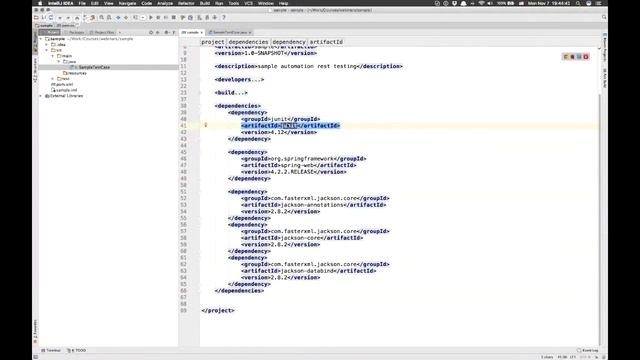
Task: Click the tool windows quick-access icon, bottom-left corner
Action: coord(36,357)
